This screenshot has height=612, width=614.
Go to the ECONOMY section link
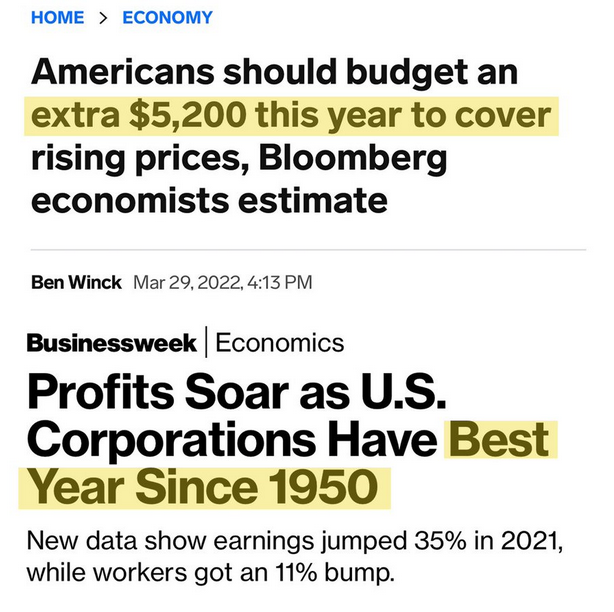(x=168, y=18)
